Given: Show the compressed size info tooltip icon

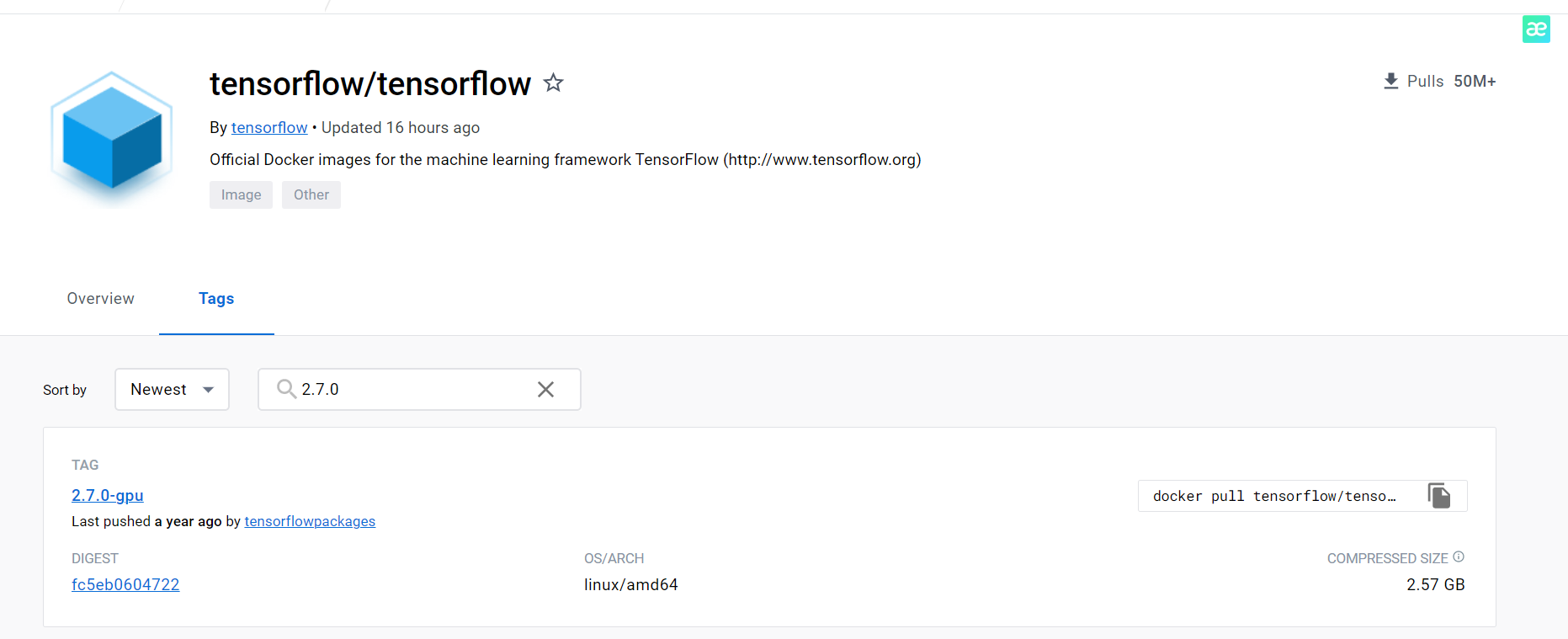Looking at the screenshot, I should tap(1459, 556).
